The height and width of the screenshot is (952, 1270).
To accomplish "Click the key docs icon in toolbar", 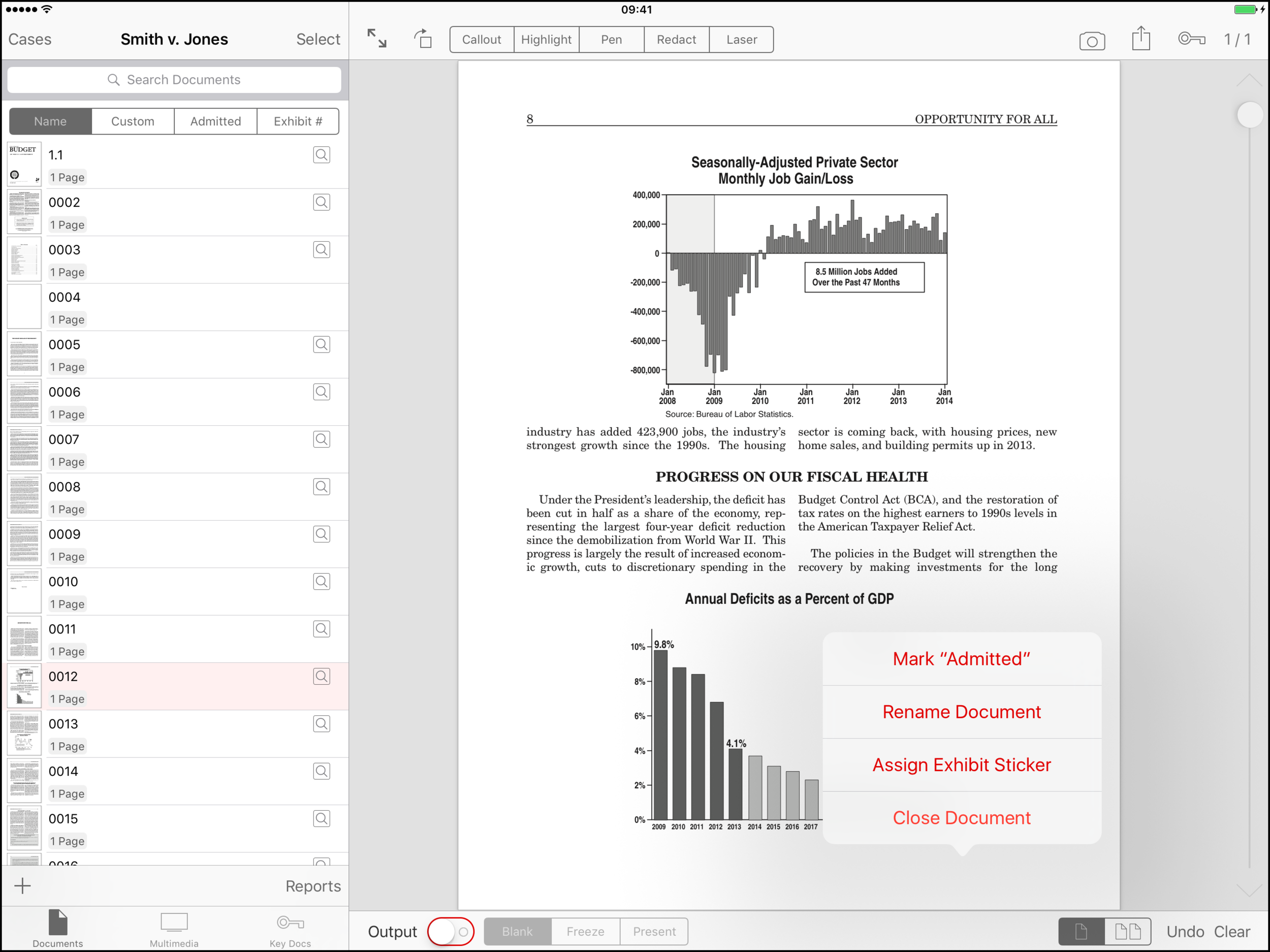I will click(x=1191, y=39).
